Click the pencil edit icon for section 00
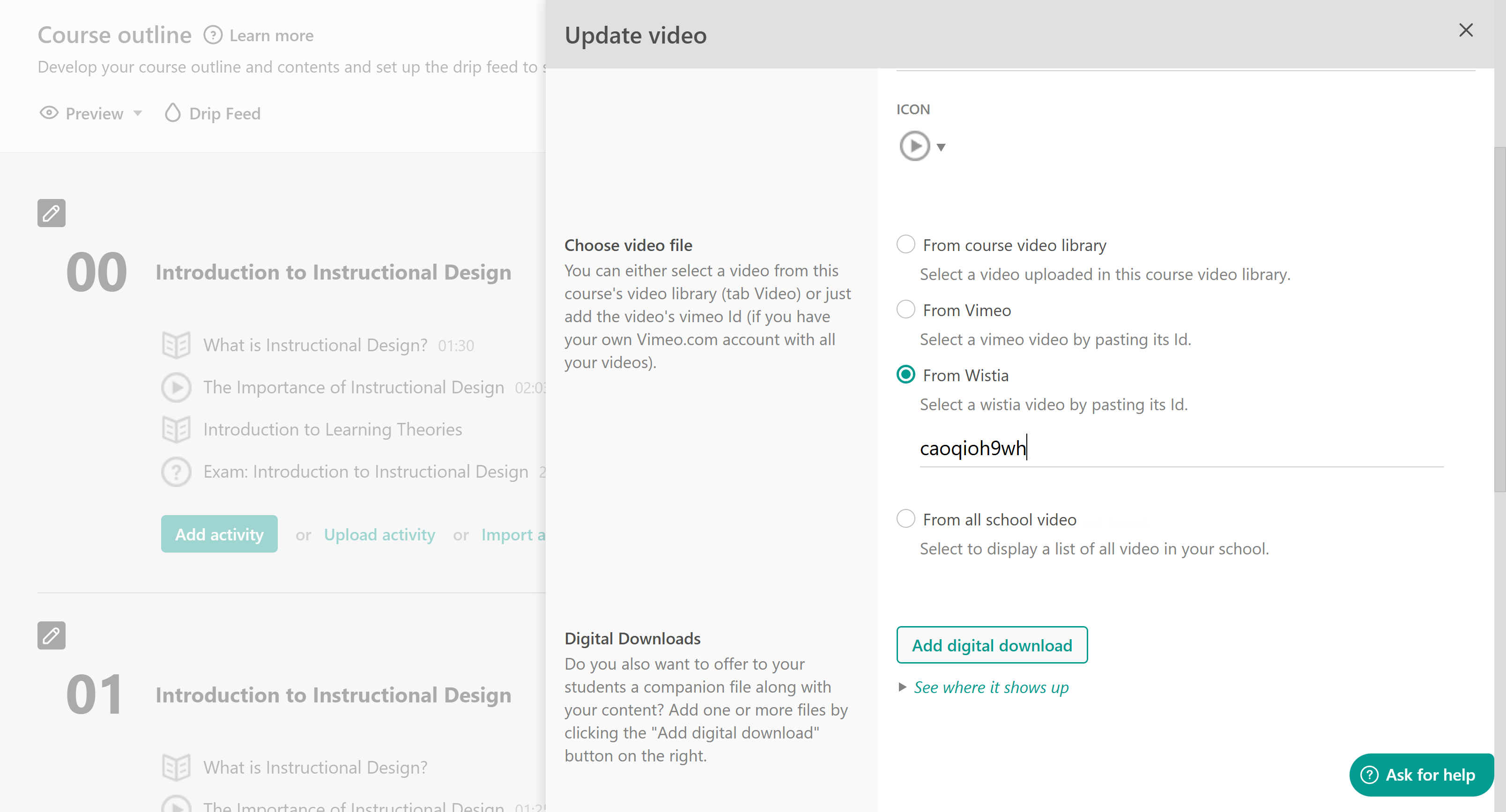 [x=52, y=213]
